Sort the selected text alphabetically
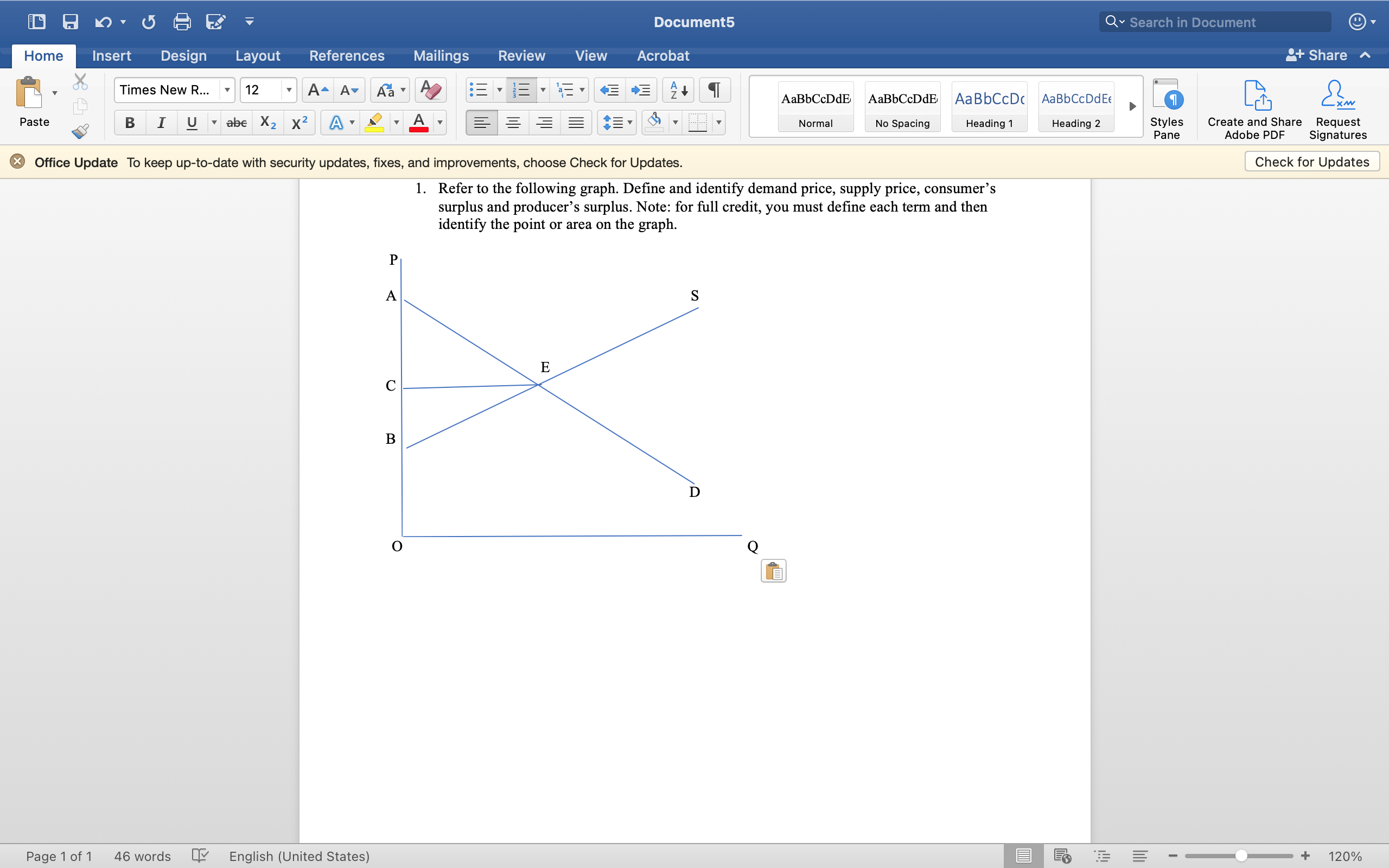This screenshot has width=1389, height=868. 677,90
